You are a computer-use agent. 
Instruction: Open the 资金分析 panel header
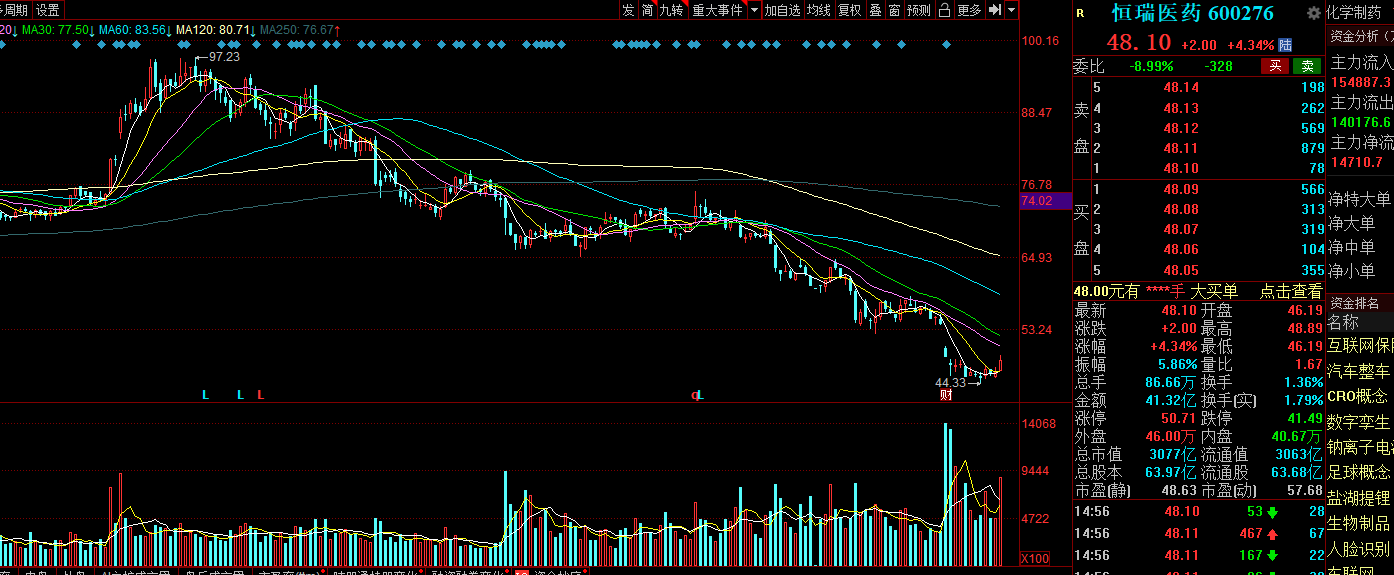point(1361,35)
